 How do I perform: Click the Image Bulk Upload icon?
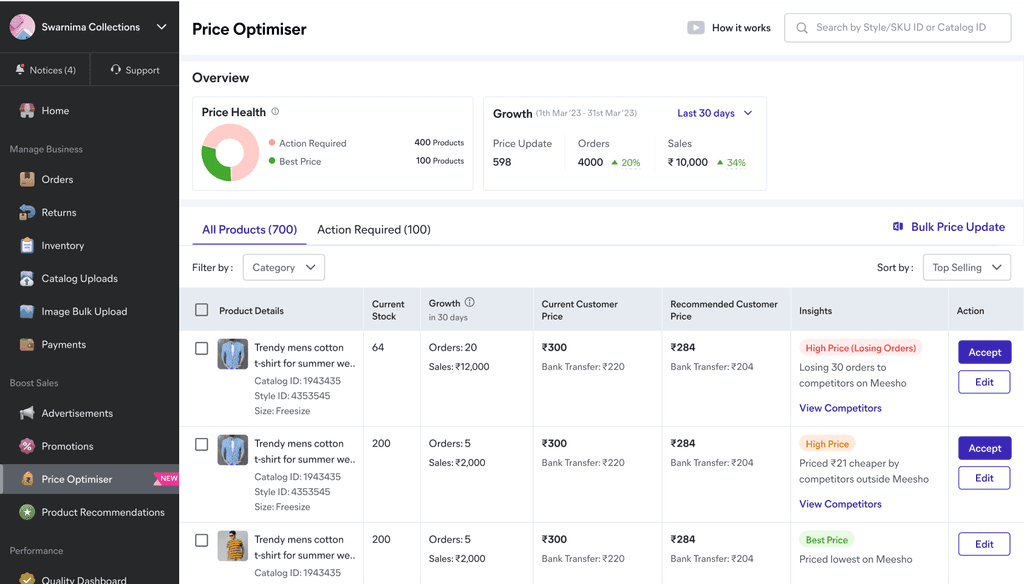click(27, 312)
